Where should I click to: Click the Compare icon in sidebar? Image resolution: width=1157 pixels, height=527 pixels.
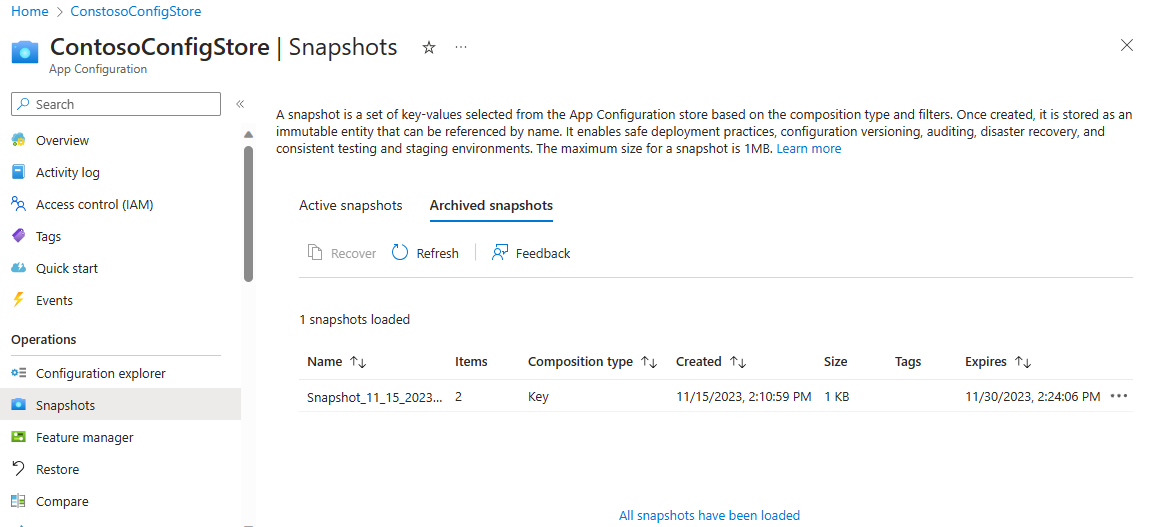pos(19,501)
